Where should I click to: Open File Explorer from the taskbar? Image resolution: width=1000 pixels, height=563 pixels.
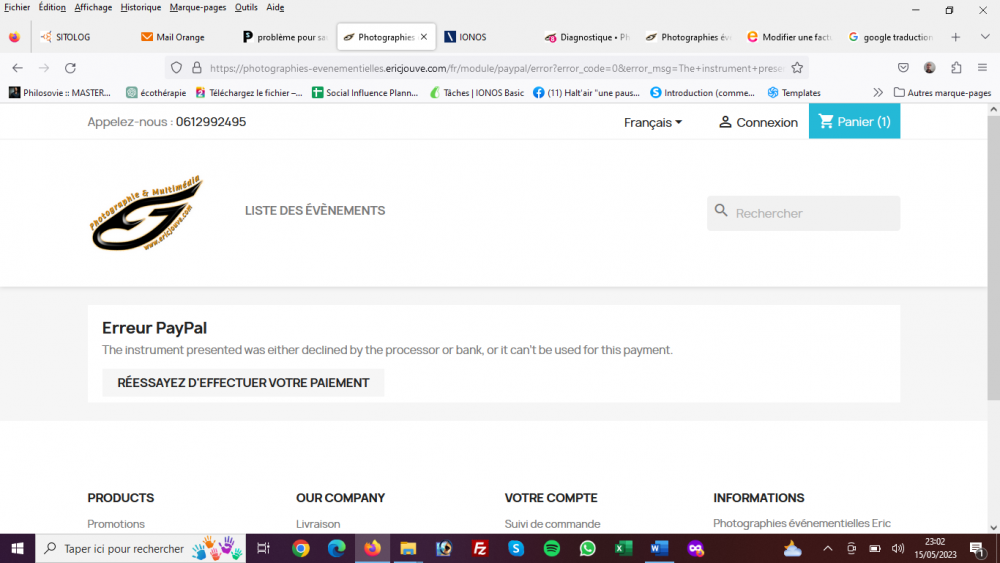[408, 548]
